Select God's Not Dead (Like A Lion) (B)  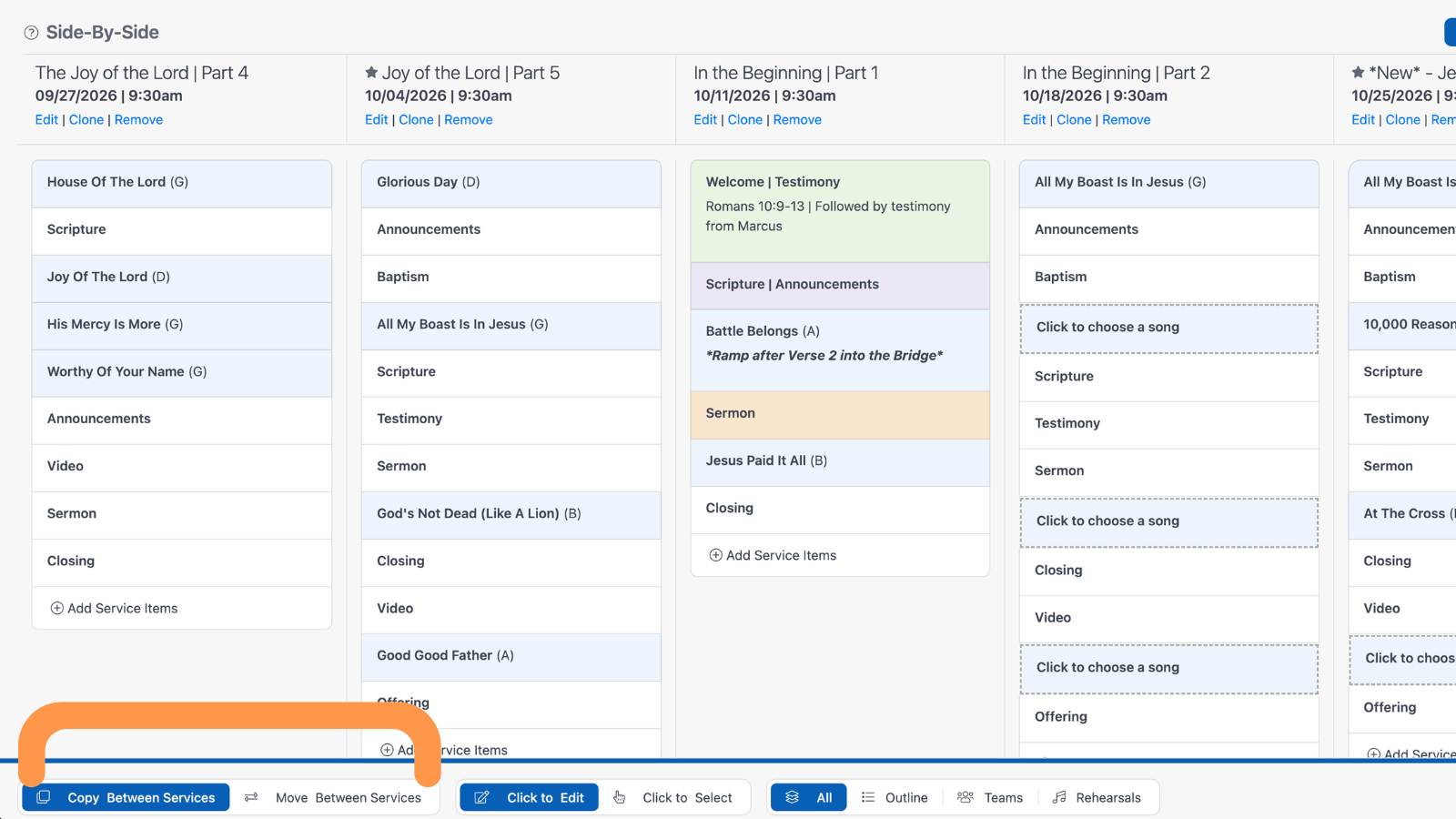pos(511,515)
